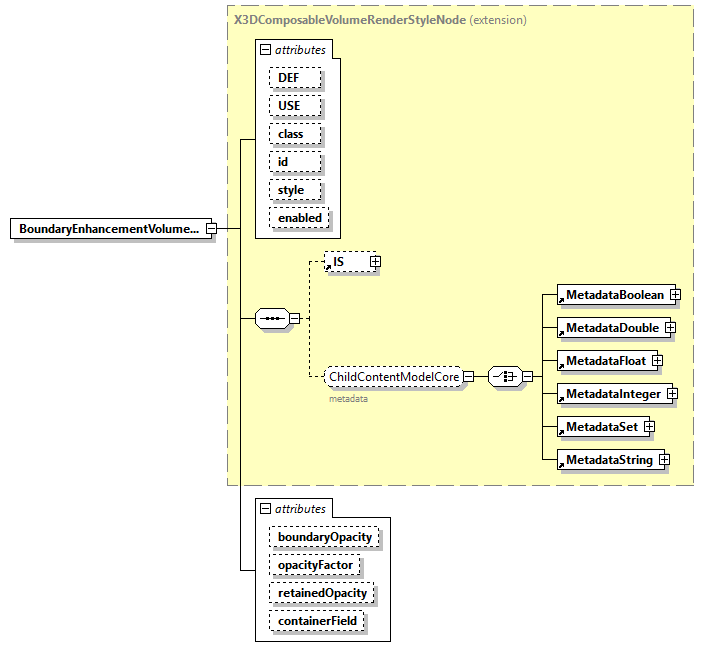Viewport: 704px width, 661px height.
Task: Expand the MetadataInteger plus icon
Action: [x=672, y=394]
